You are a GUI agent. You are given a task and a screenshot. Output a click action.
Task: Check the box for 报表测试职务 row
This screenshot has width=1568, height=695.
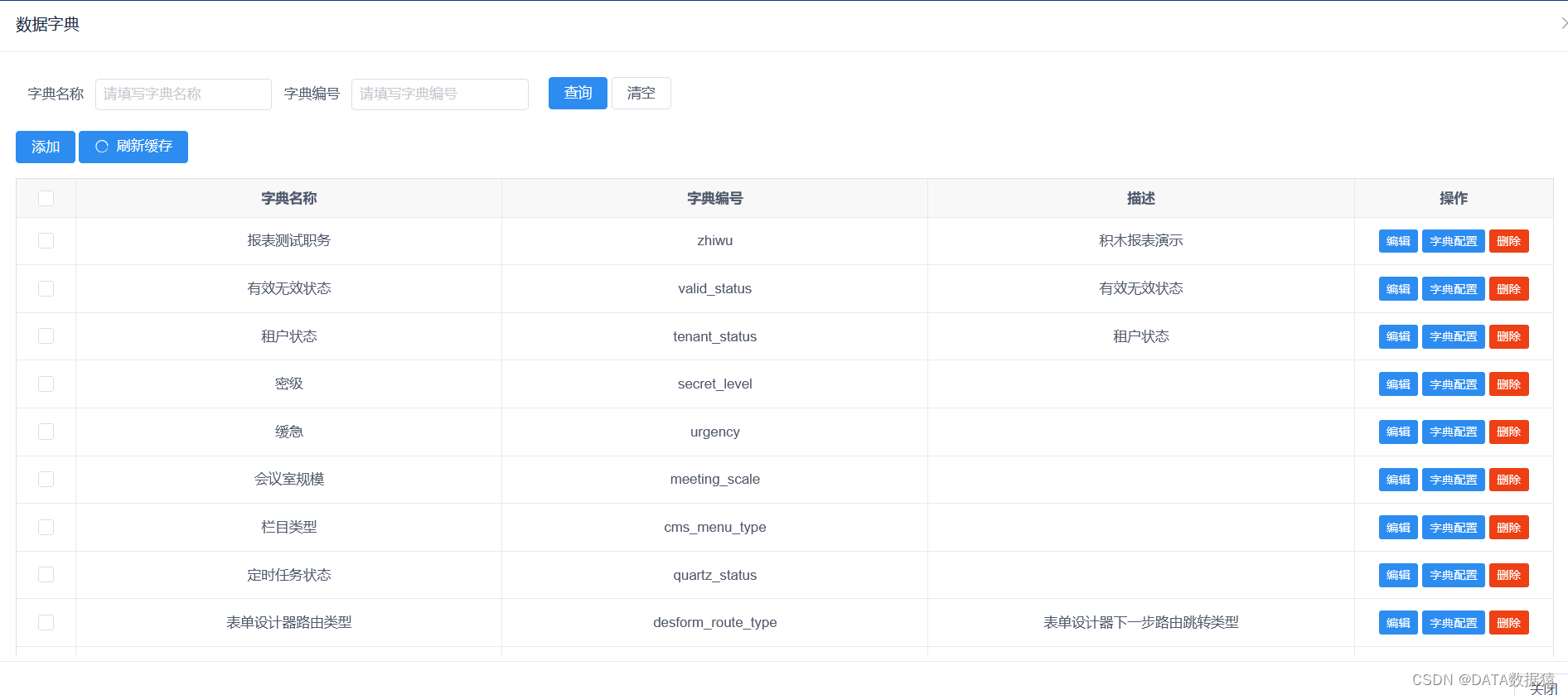[x=46, y=241]
